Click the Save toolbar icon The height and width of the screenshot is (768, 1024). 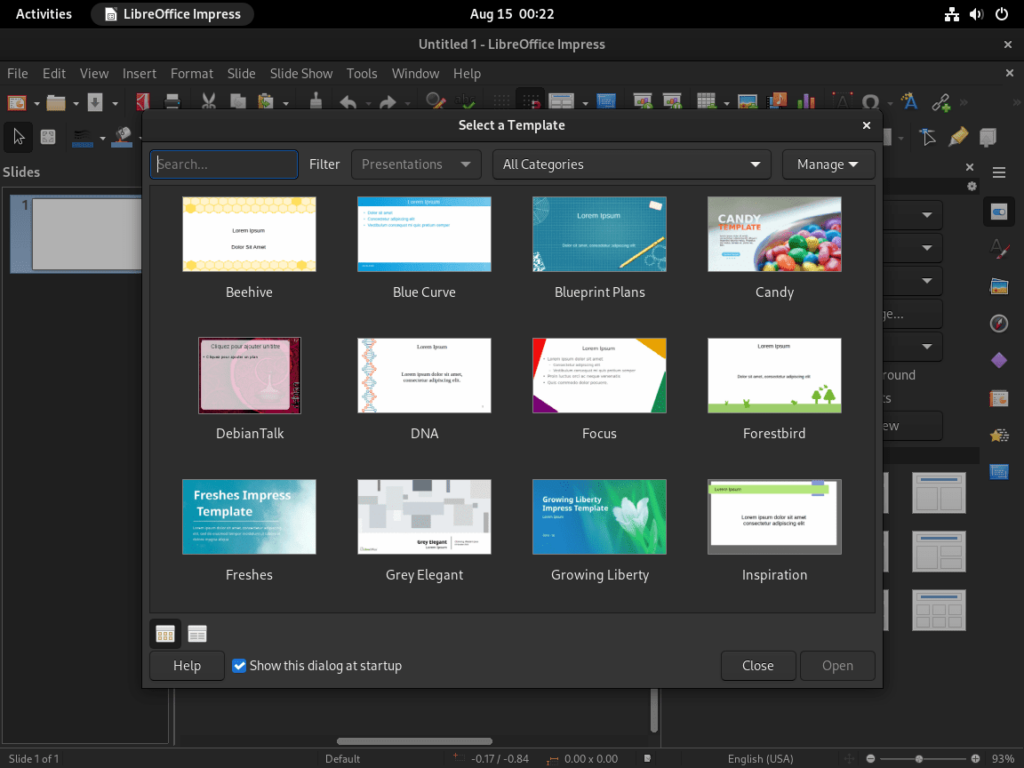tap(95, 103)
